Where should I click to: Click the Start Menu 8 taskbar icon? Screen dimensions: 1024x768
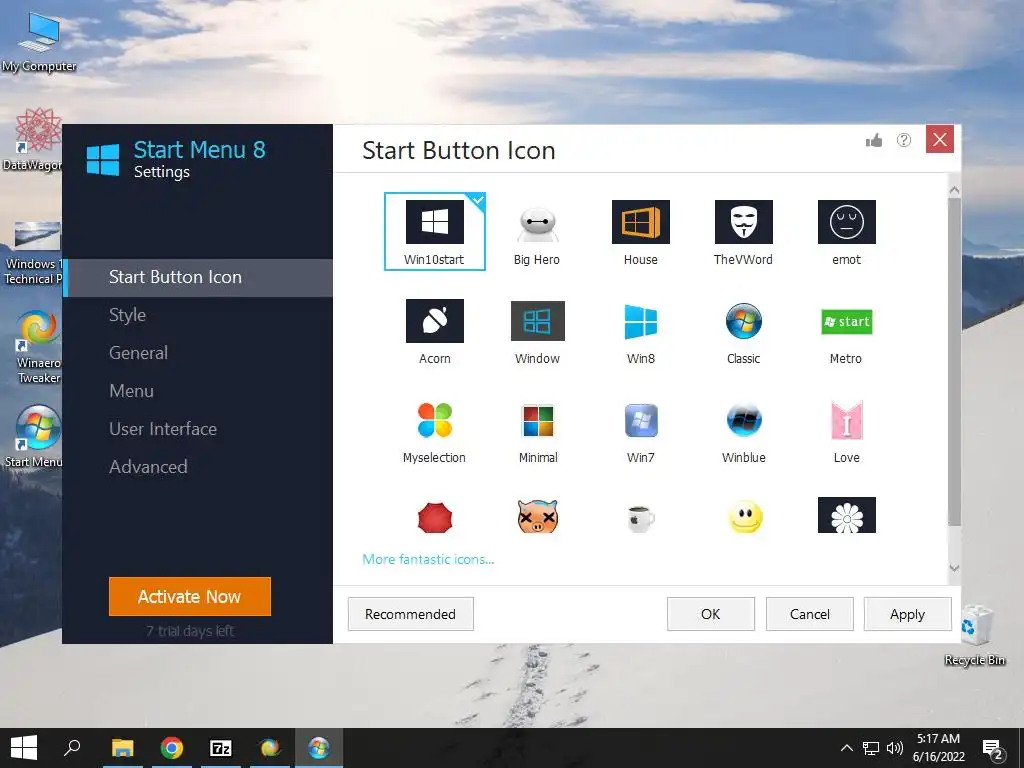tap(319, 748)
